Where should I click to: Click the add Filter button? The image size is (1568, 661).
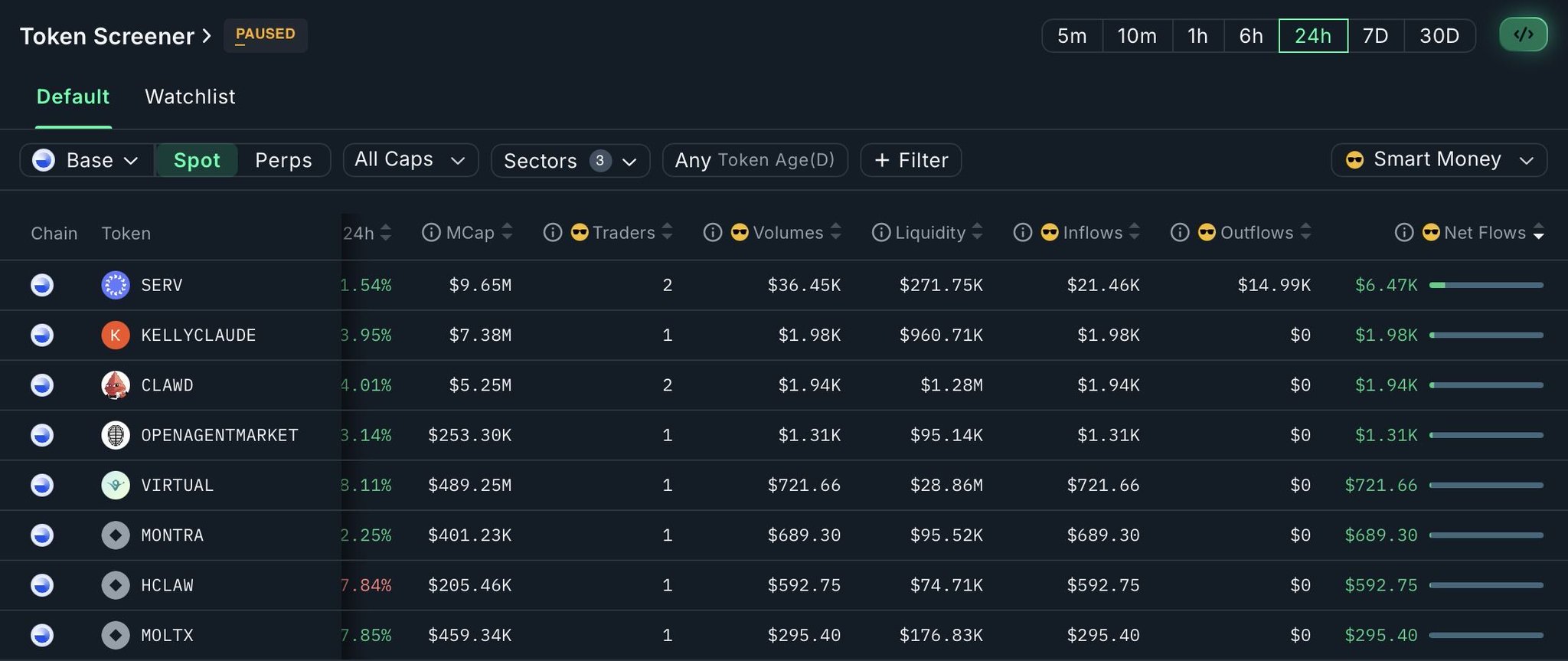[x=911, y=160]
